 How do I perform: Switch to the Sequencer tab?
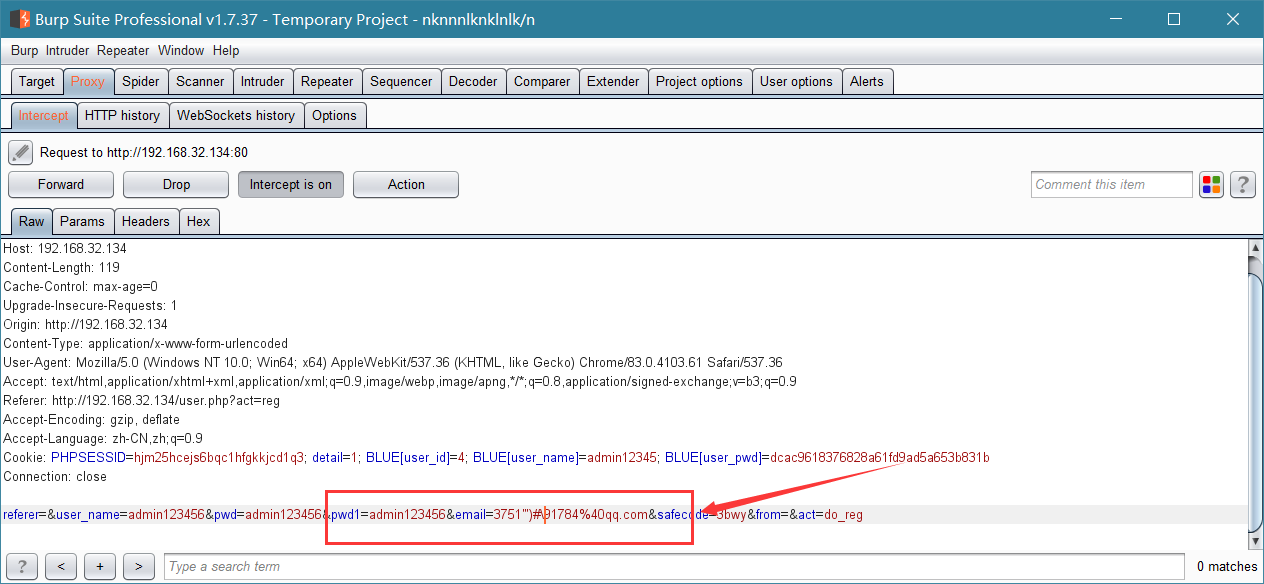click(x=401, y=82)
